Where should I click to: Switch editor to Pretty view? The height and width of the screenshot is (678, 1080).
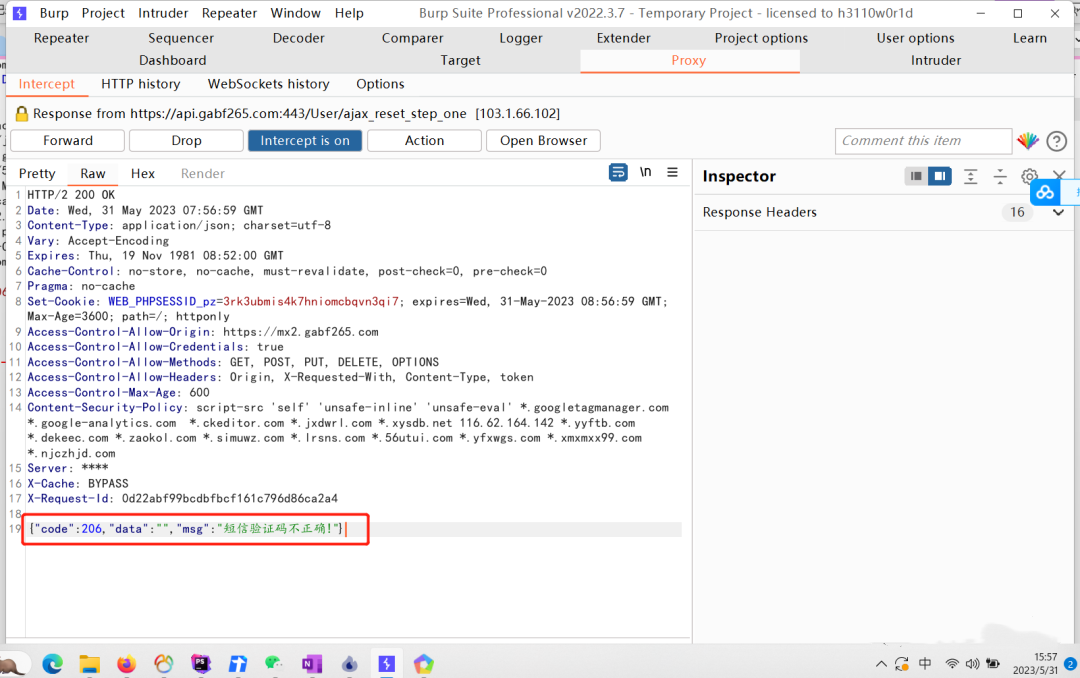(37, 174)
